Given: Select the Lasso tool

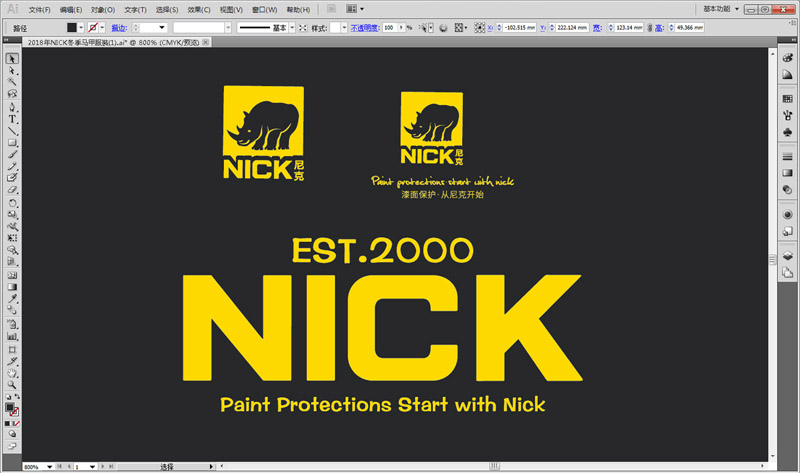Looking at the screenshot, I should pos(12,93).
